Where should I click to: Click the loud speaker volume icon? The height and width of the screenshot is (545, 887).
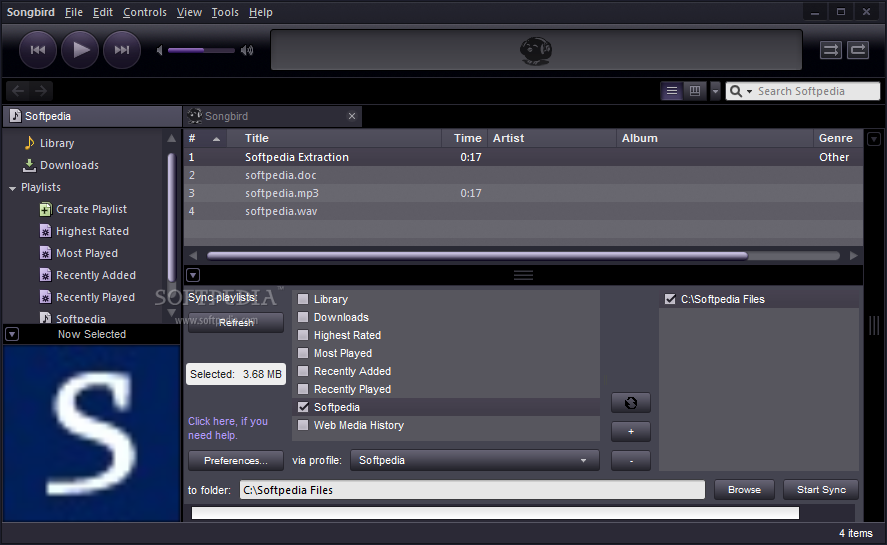[247, 50]
